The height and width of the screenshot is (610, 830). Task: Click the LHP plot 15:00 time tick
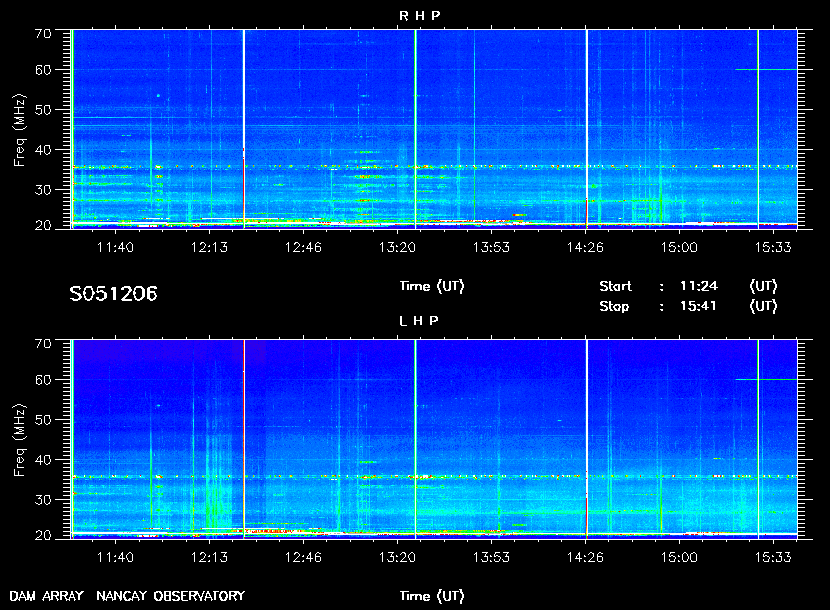[x=679, y=557]
